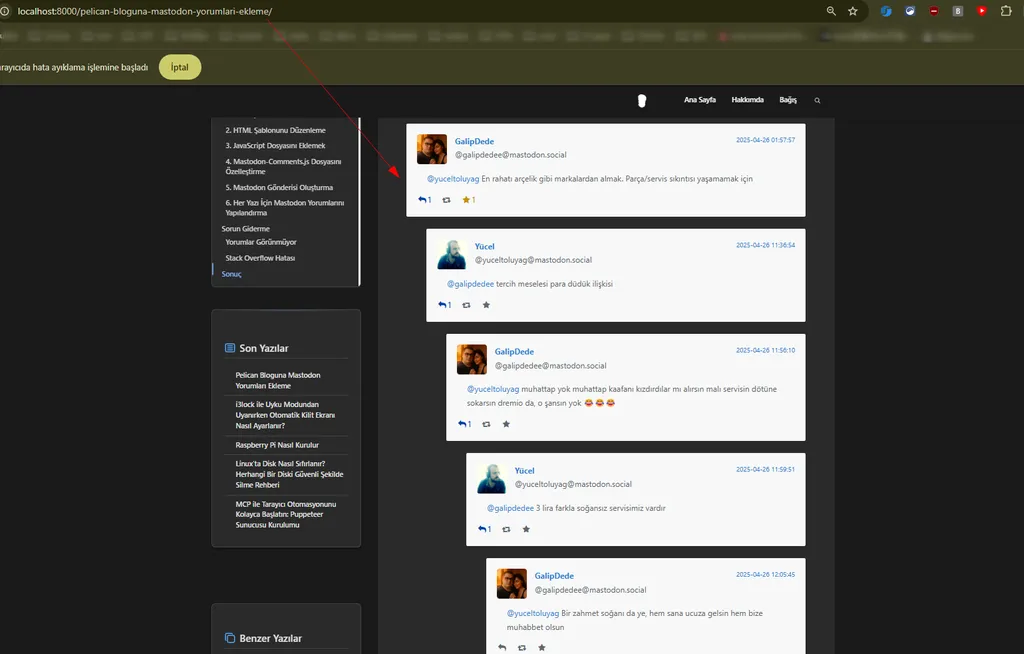The width and height of the screenshot is (1024, 654).
Task: Open the Bağış menu link
Action: (x=788, y=100)
